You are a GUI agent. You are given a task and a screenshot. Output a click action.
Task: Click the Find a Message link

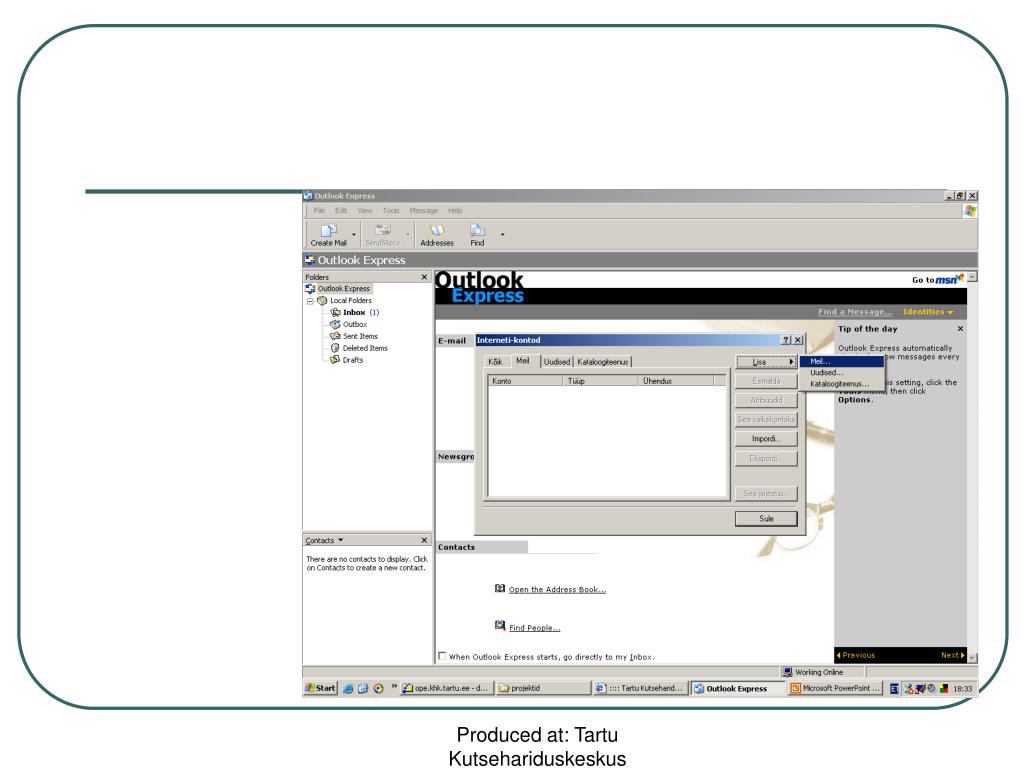tap(854, 312)
